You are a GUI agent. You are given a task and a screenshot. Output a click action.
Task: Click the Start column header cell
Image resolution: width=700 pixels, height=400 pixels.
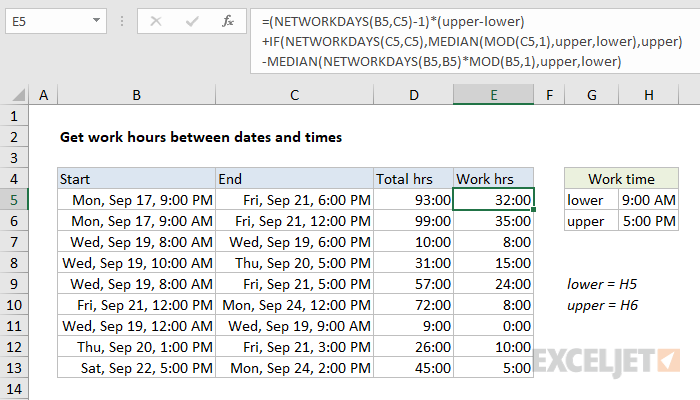tap(136, 179)
